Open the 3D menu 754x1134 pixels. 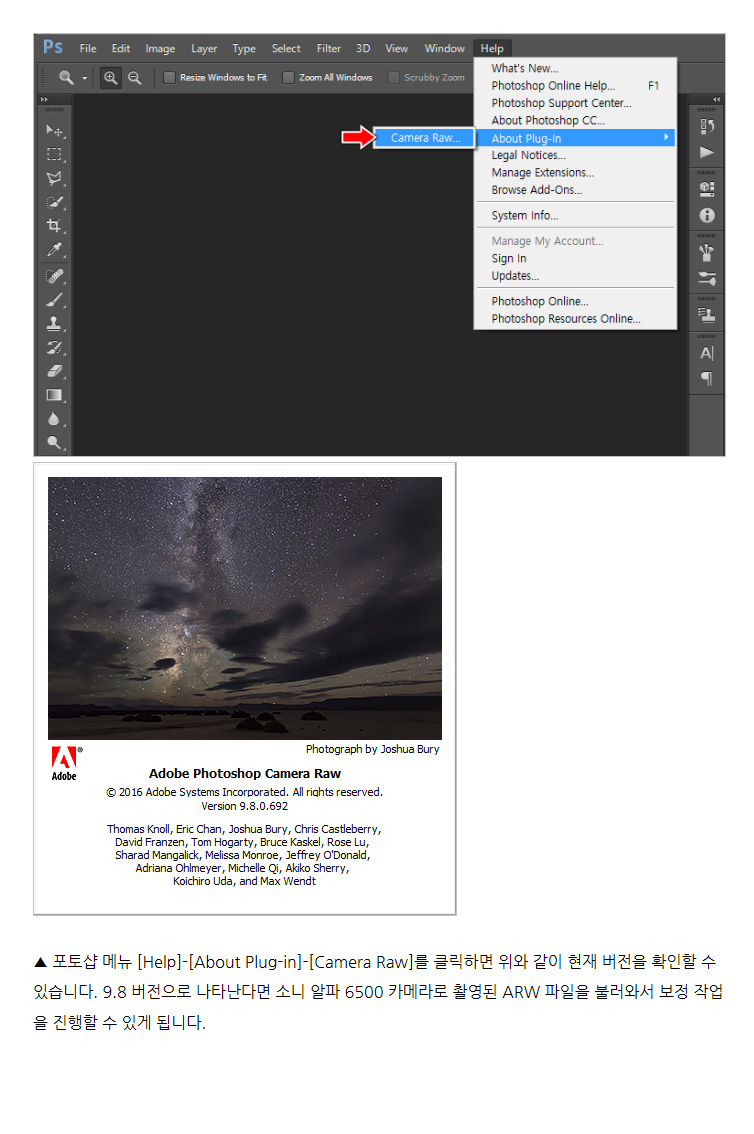pyautogui.click(x=363, y=48)
